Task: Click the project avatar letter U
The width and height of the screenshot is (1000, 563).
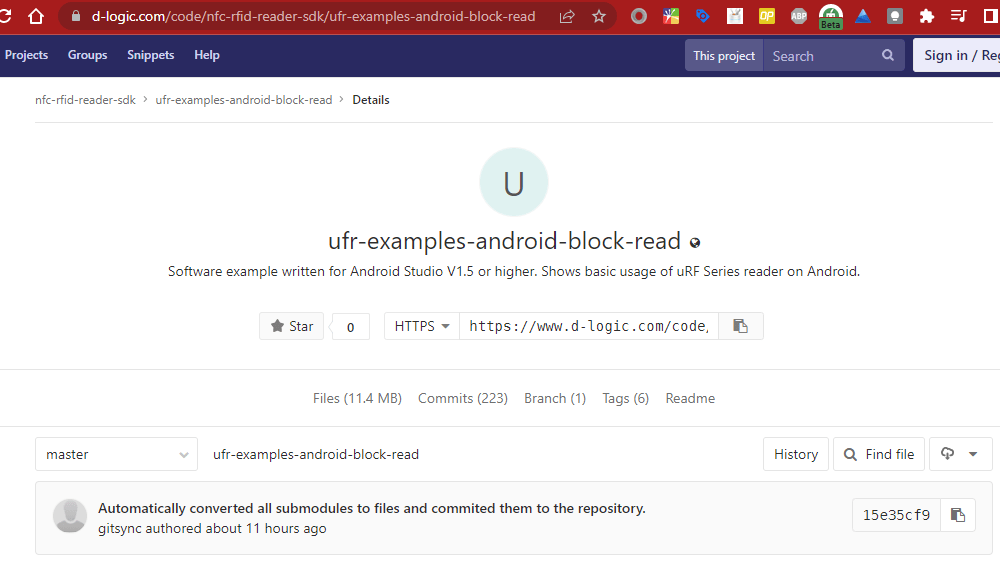Action: [x=513, y=182]
